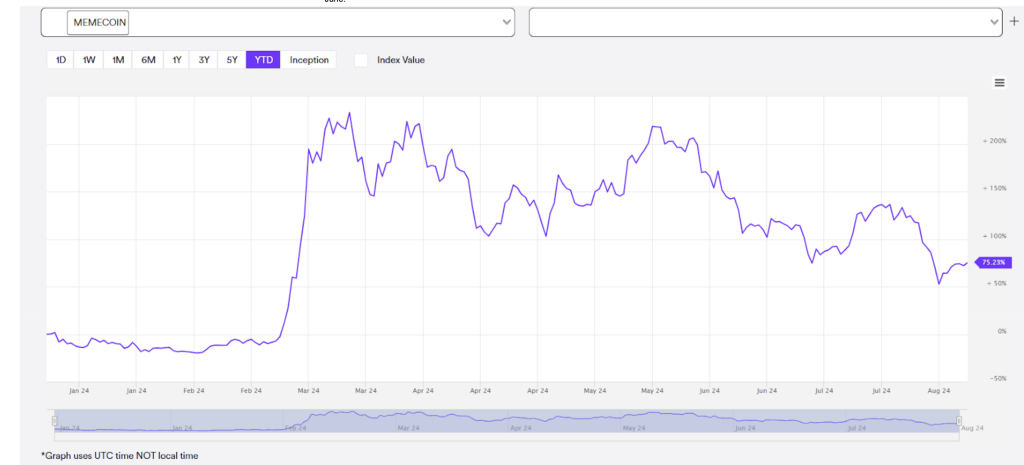Select the 1Y time range
Screen dimensions: 1024x465
coord(177,60)
